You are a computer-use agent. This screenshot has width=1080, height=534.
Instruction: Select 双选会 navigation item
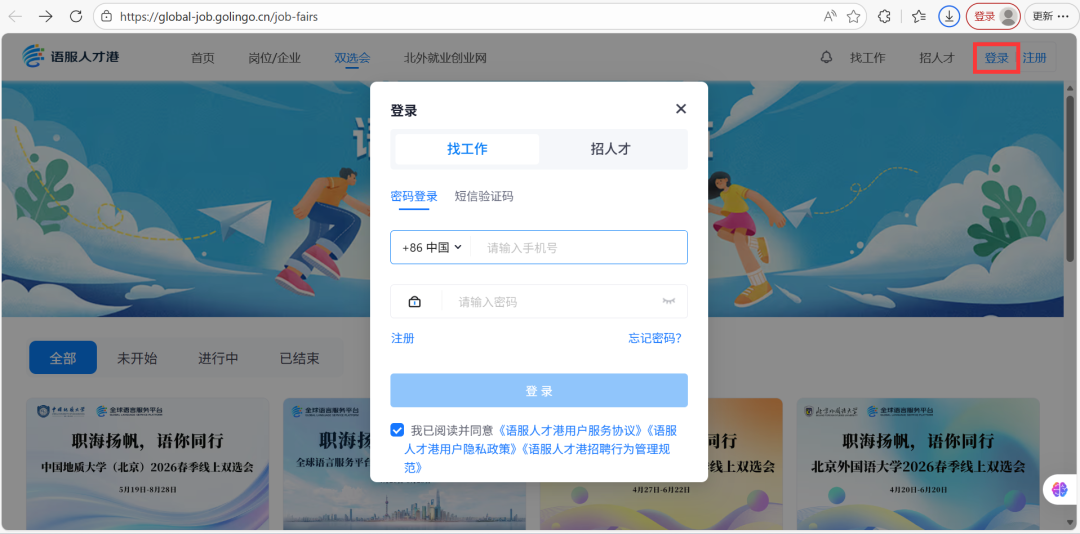[x=352, y=58]
